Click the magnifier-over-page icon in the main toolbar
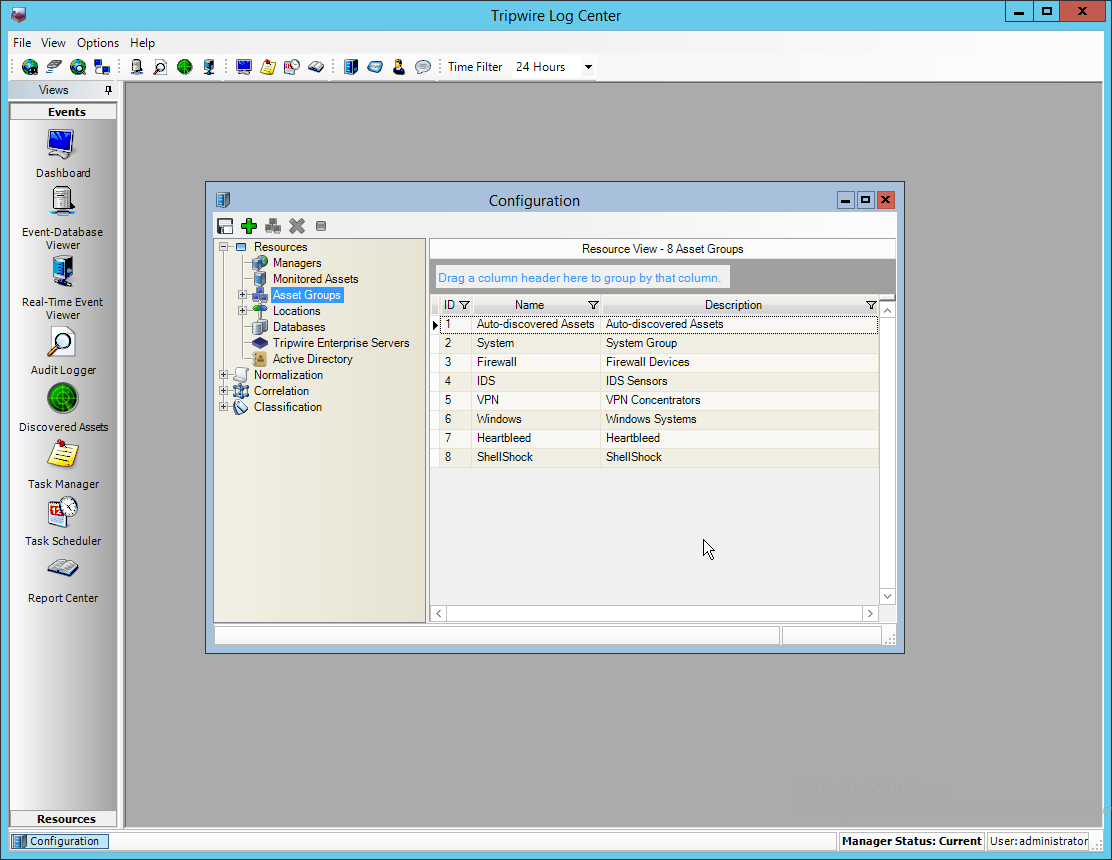This screenshot has width=1112, height=860. pos(160,67)
